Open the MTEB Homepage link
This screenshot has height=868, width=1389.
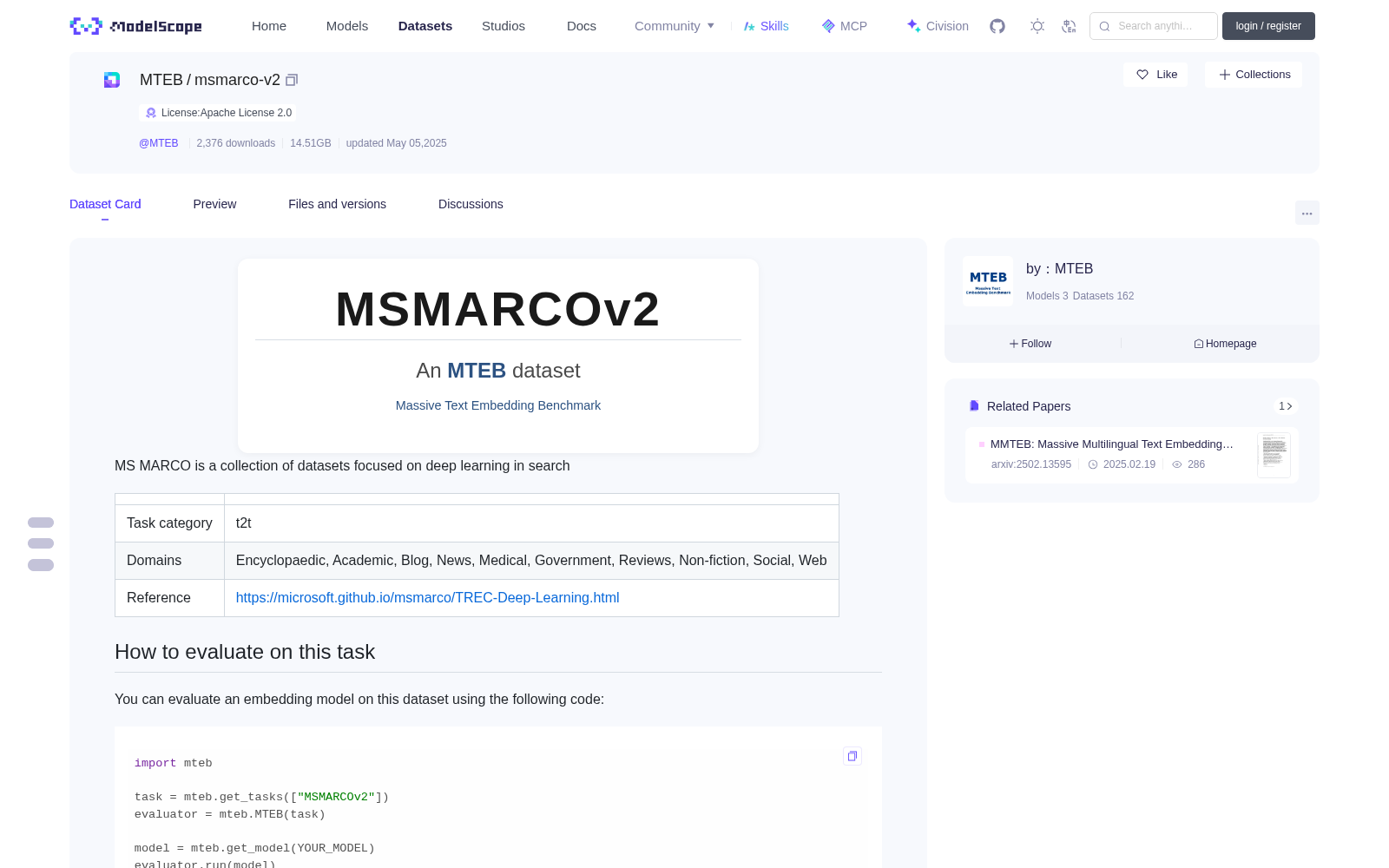click(1225, 344)
